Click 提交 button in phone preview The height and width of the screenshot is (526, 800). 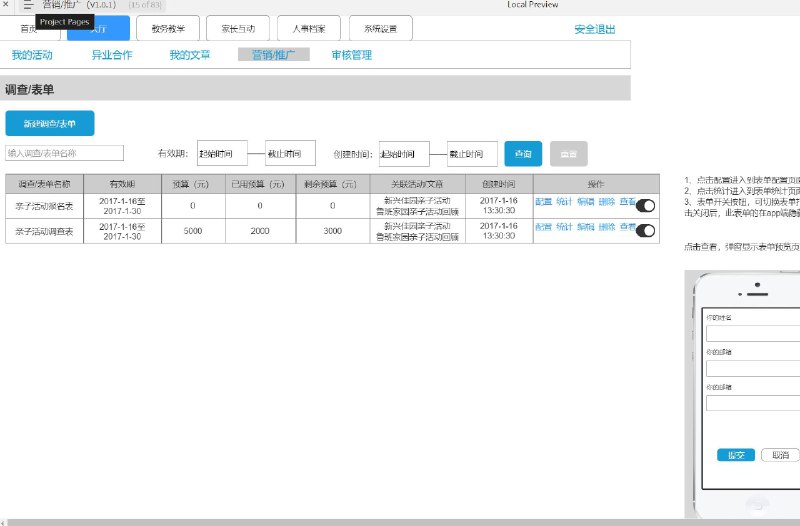[x=736, y=455]
